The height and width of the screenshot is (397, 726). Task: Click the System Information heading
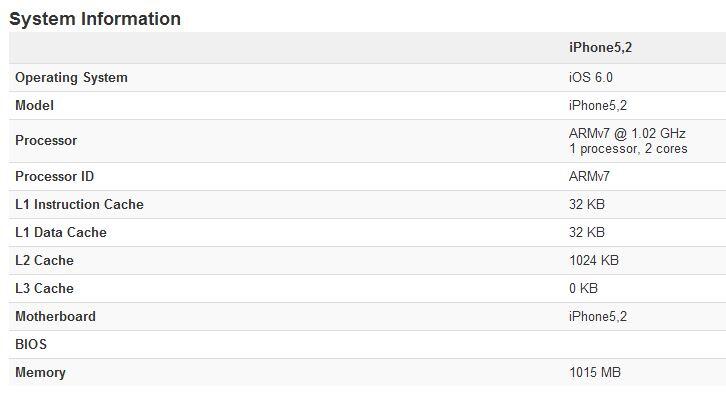point(95,19)
